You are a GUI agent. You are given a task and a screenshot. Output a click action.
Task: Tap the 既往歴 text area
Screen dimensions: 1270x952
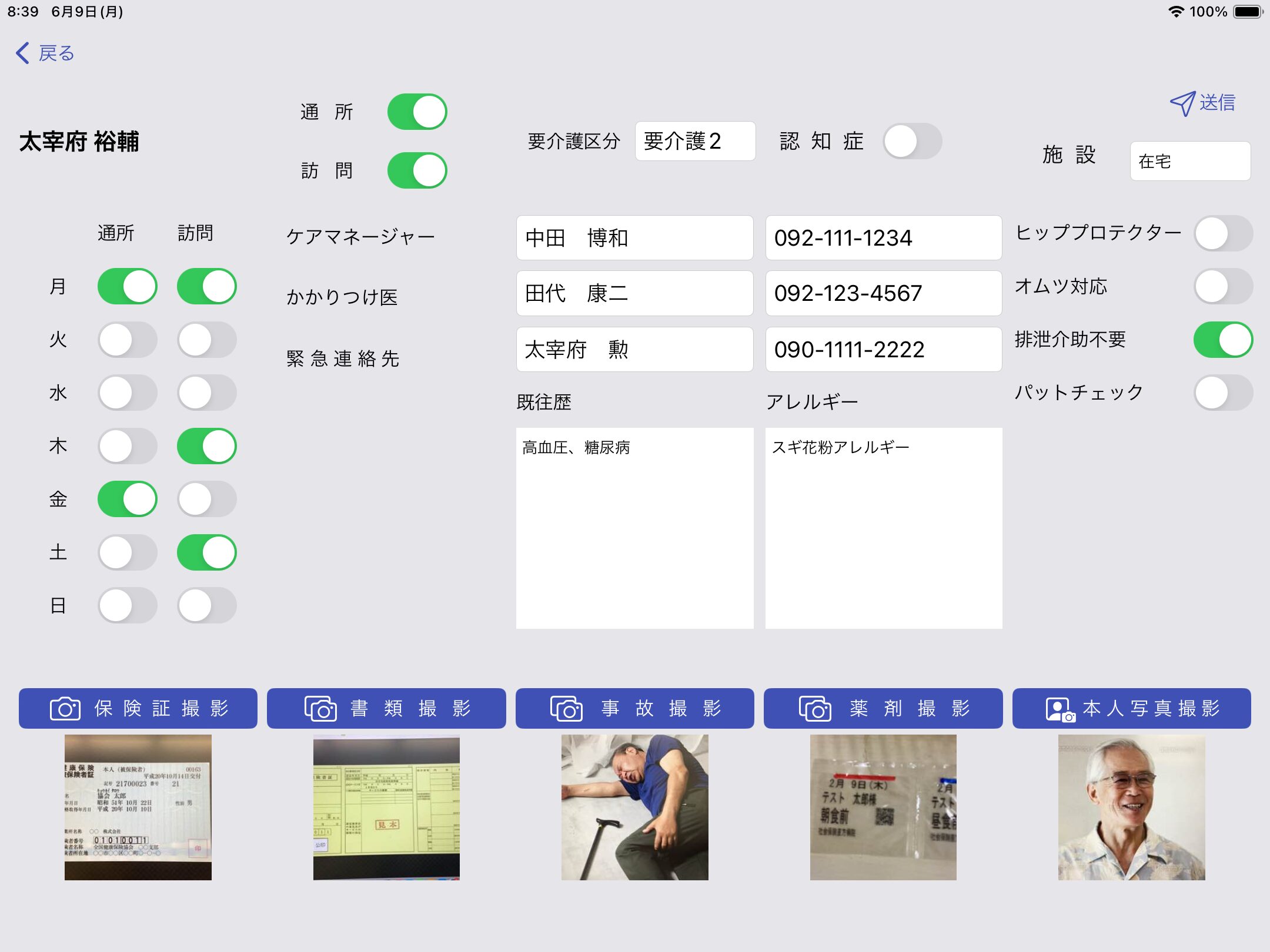tap(634, 528)
